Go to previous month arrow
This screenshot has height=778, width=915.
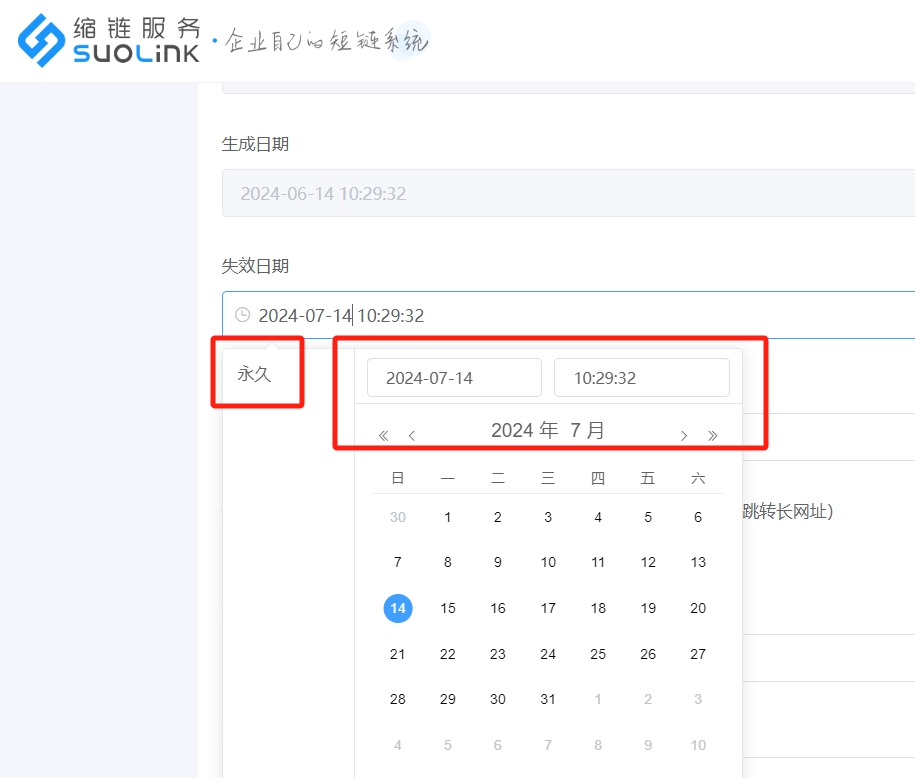pyautogui.click(x=412, y=435)
